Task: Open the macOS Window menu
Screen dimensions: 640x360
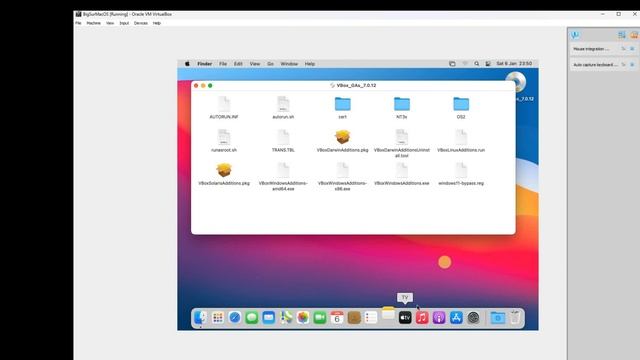Action: [x=289, y=64]
